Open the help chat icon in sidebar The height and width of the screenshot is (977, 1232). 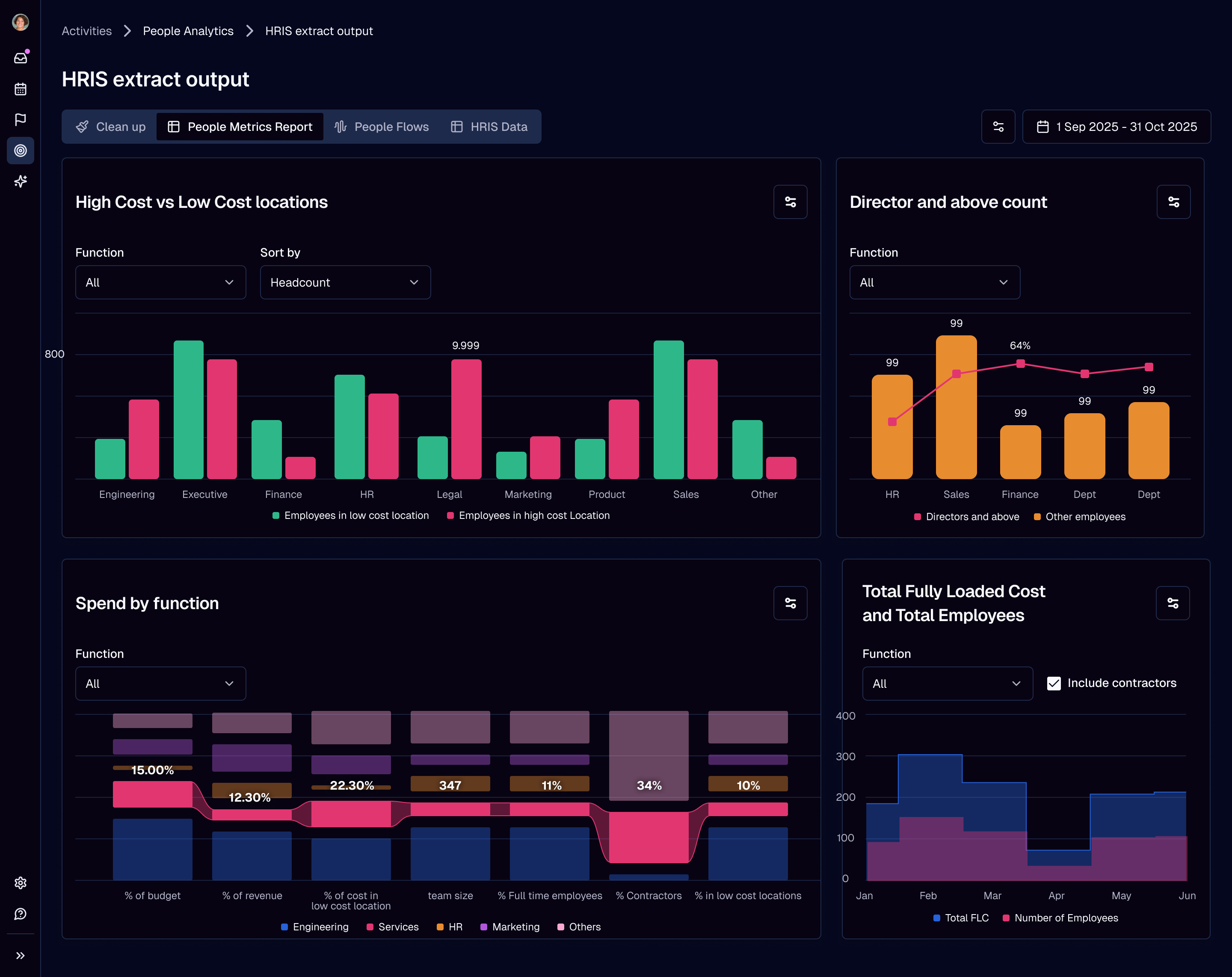(x=21, y=914)
